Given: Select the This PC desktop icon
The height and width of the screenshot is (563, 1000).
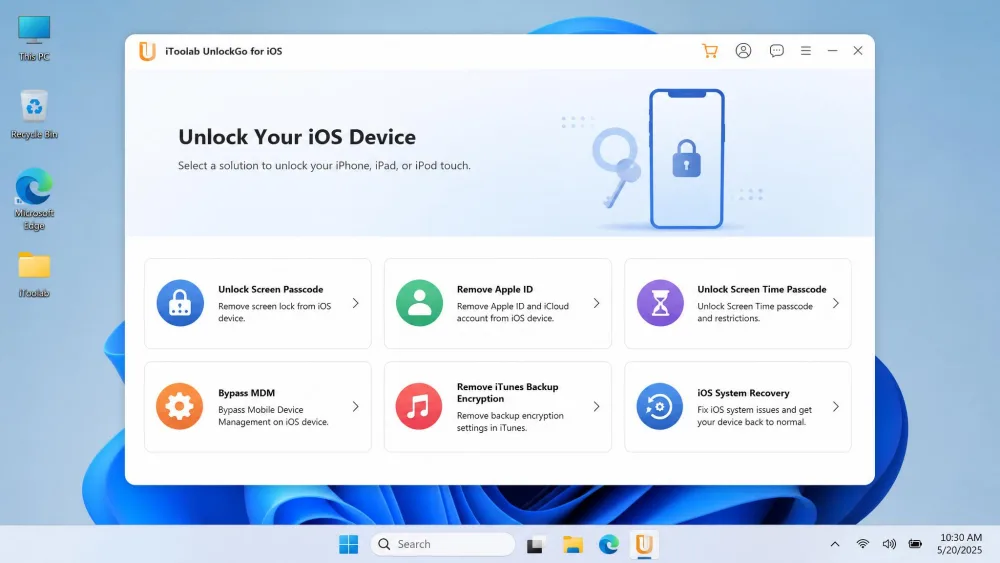Looking at the screenshot, I should [x=34, y=38].
